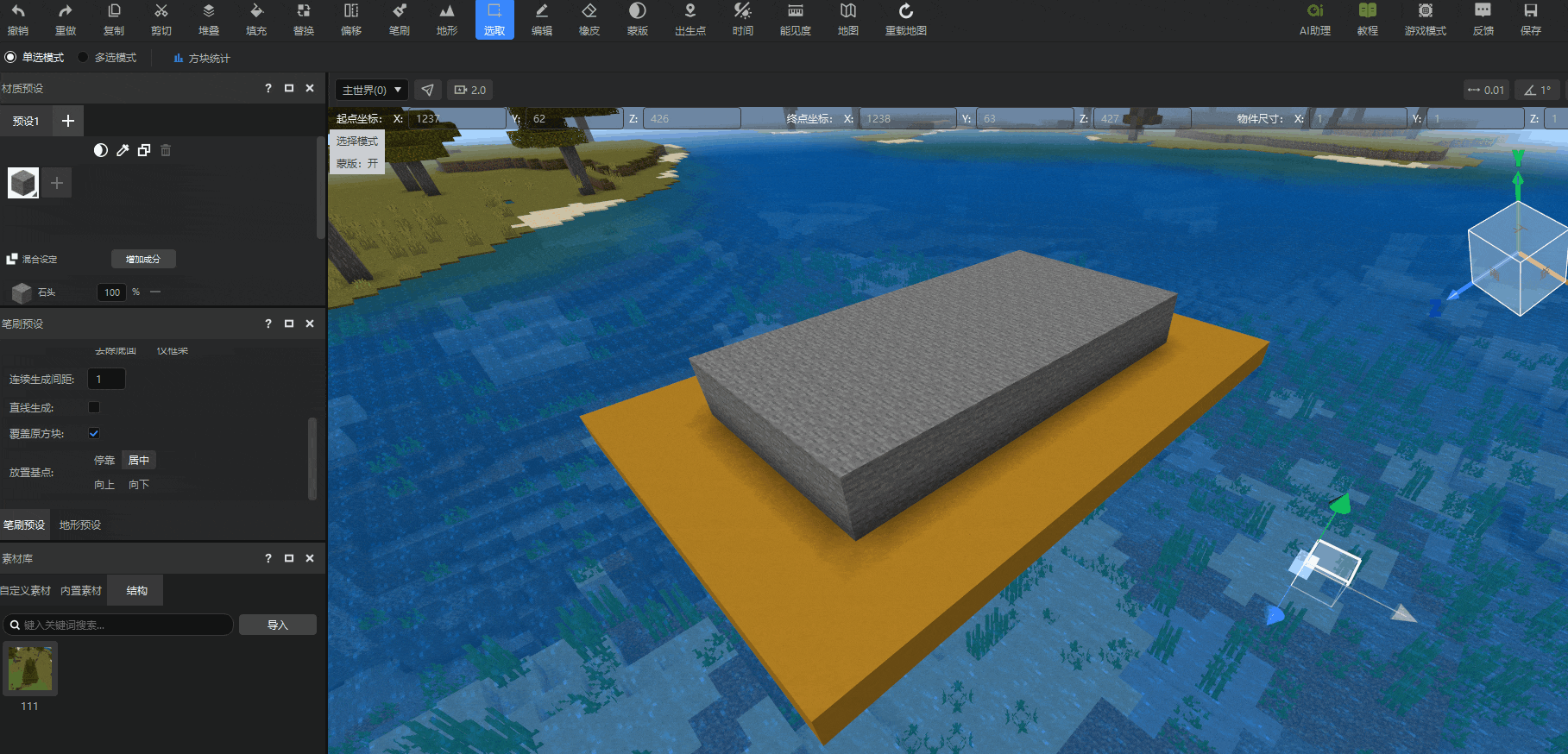Save the map with 保存
This screenshot has width=1568, height=754.
pyautogui.click(x=1531, y=20)
